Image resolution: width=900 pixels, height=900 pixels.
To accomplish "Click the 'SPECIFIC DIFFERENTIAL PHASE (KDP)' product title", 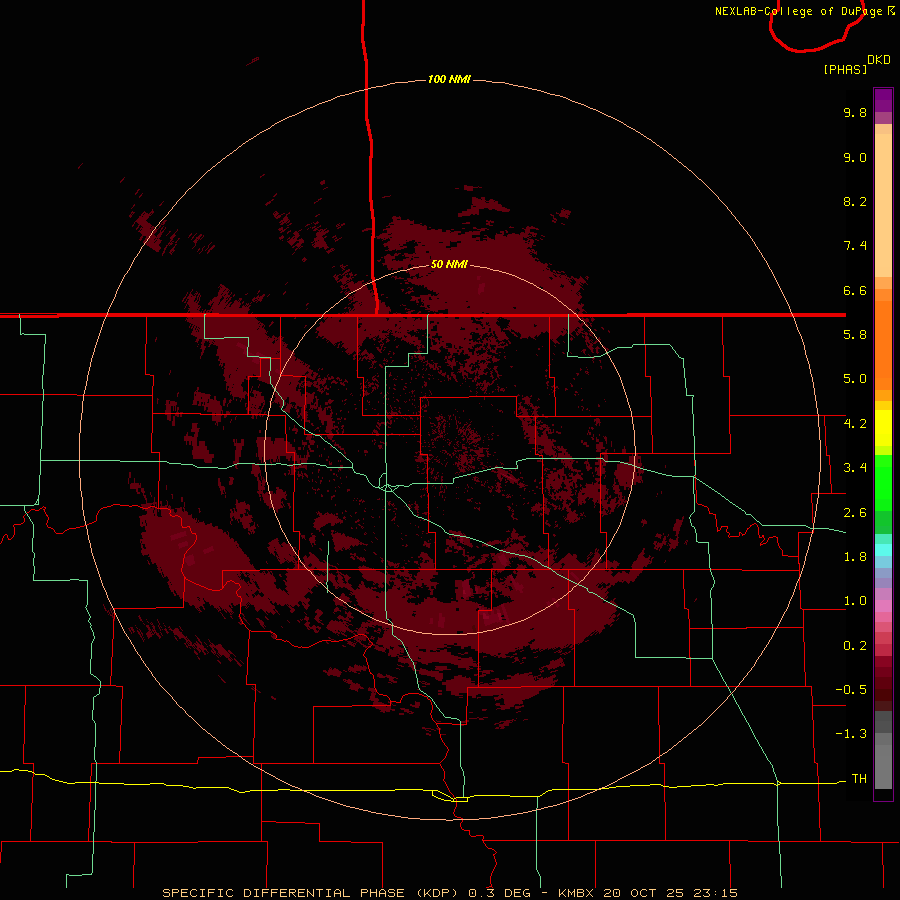I will point(312,893).
